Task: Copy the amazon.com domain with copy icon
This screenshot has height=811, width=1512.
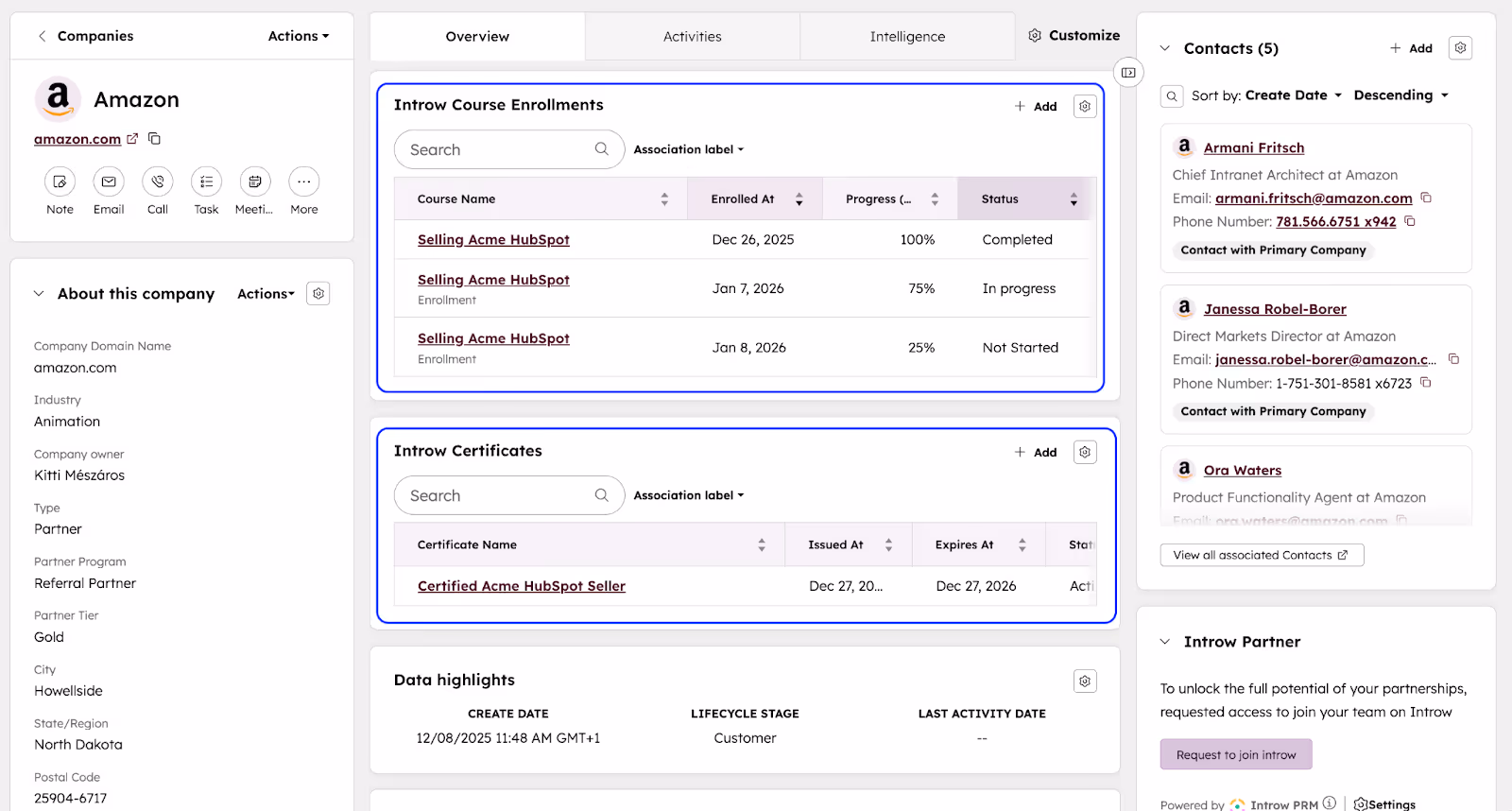Action: (154, 139)
